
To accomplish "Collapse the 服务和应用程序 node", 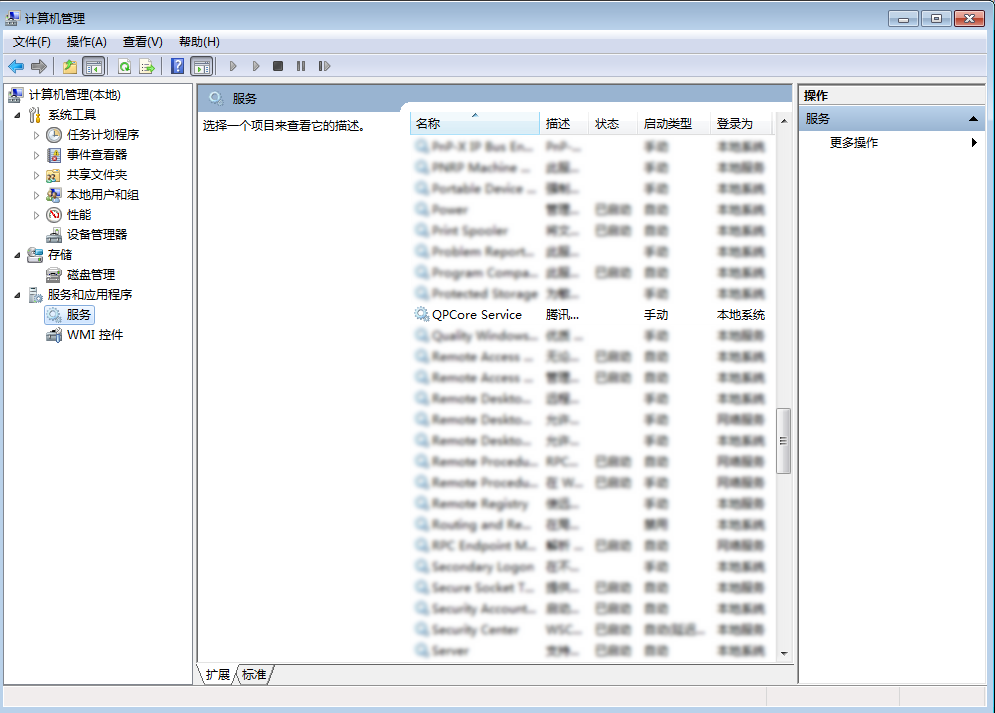I will (x=18, y=295).
